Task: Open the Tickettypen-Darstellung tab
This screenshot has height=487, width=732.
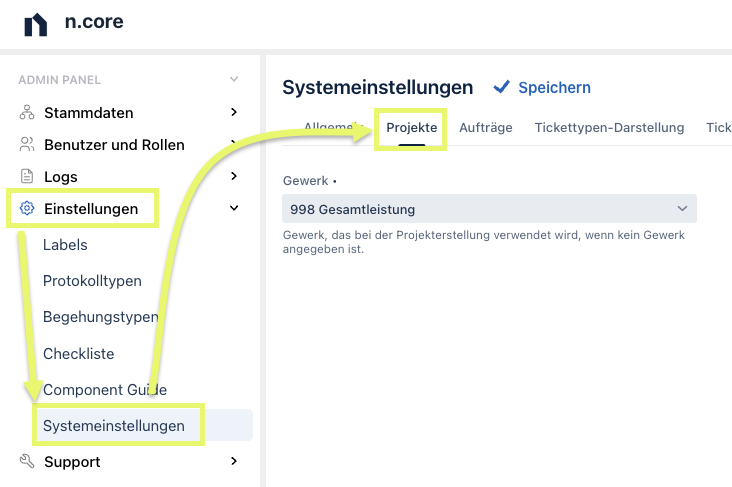Action: [x=609, y=128]
